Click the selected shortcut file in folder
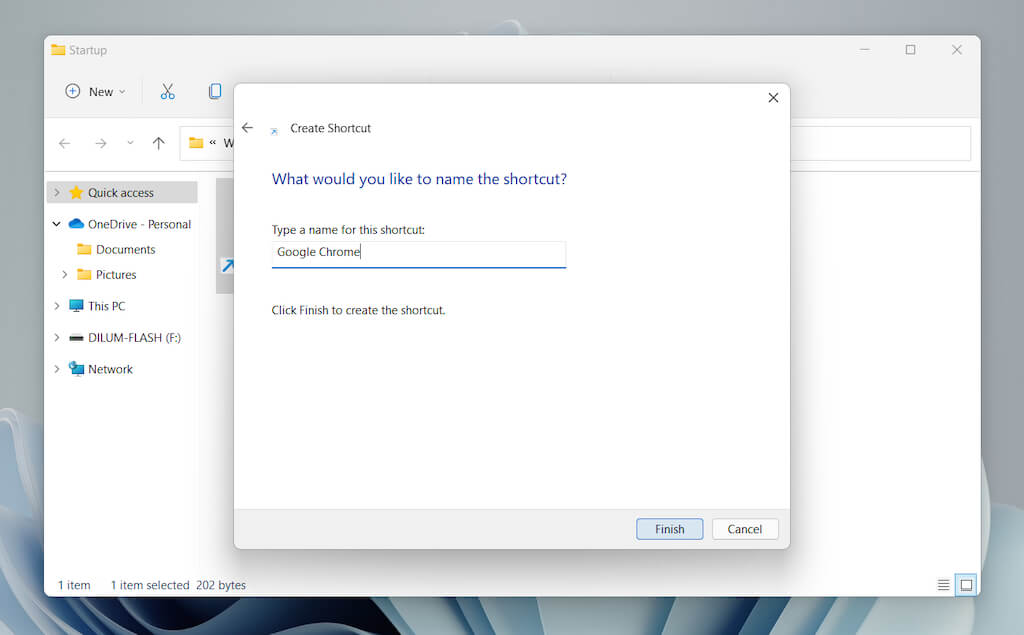Image resolution: width=1024 pixels, height=635 pixels. point(225,236)
